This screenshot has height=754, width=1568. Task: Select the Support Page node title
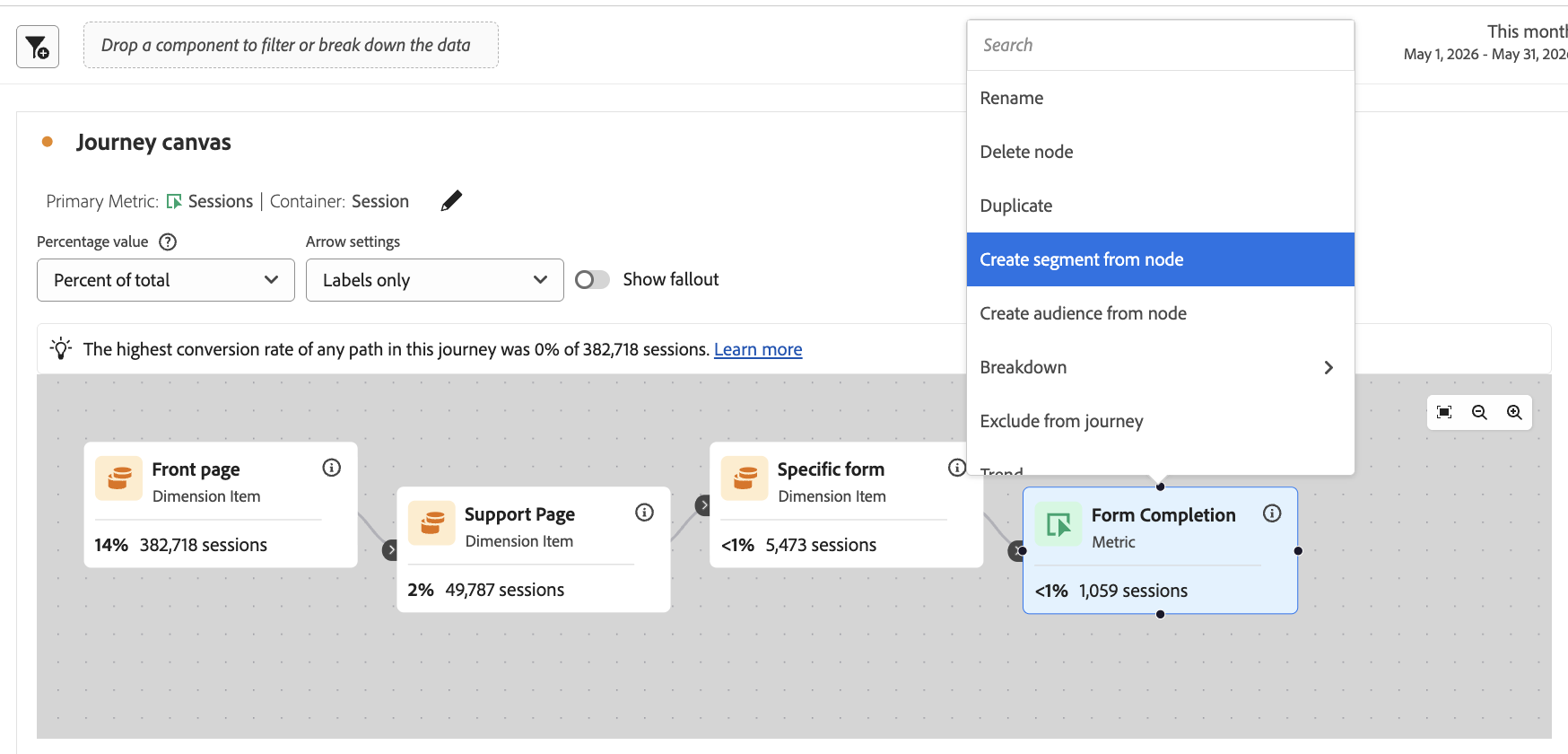[x=519, y=514]
